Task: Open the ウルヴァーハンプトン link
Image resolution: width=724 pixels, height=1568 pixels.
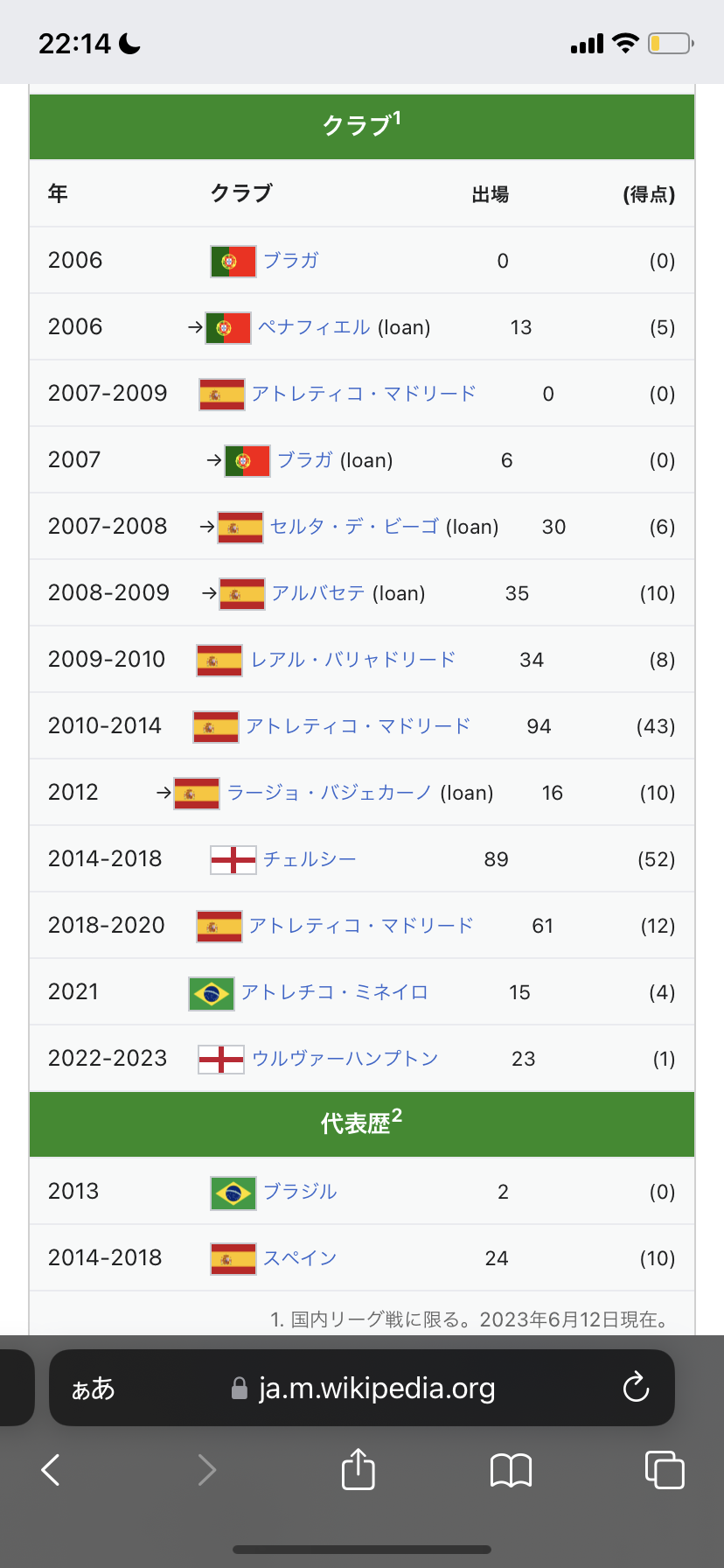Action: (345, 1059)
